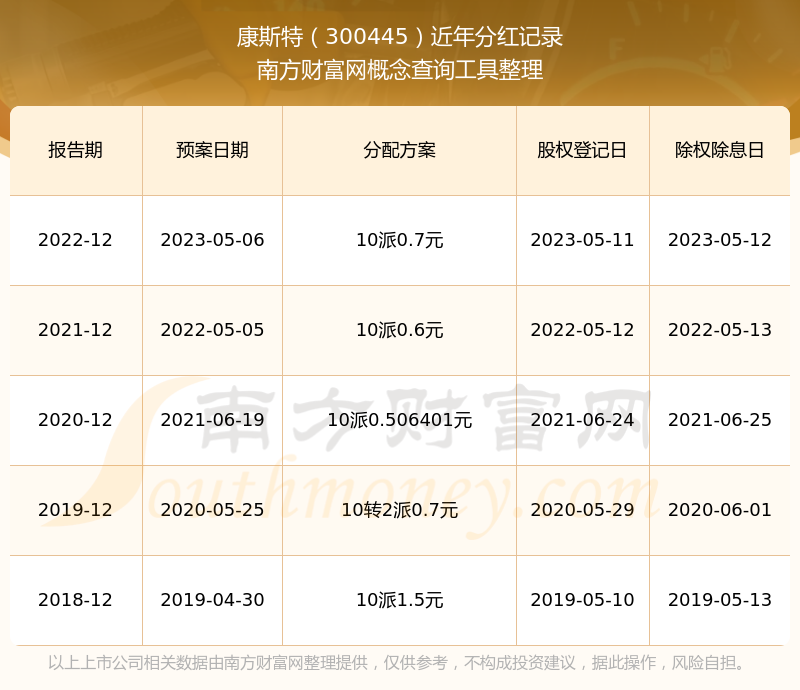Click the disclaimer text at the bottom

point(396,663)
